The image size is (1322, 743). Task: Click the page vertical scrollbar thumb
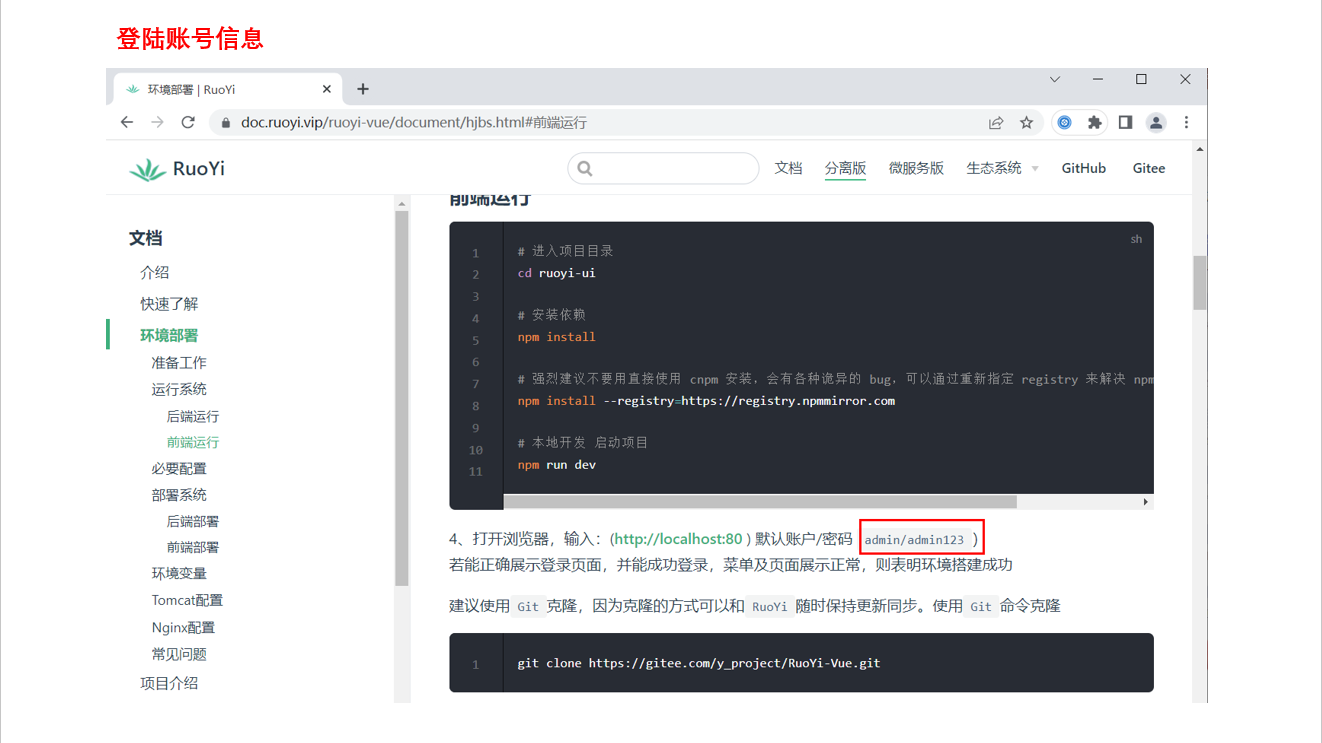coord(1199,283)
